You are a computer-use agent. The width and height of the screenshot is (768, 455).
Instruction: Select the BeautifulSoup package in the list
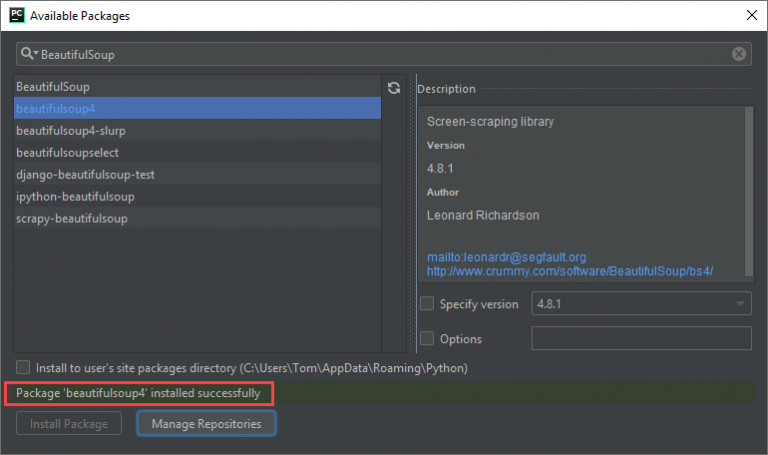[197, 87]
